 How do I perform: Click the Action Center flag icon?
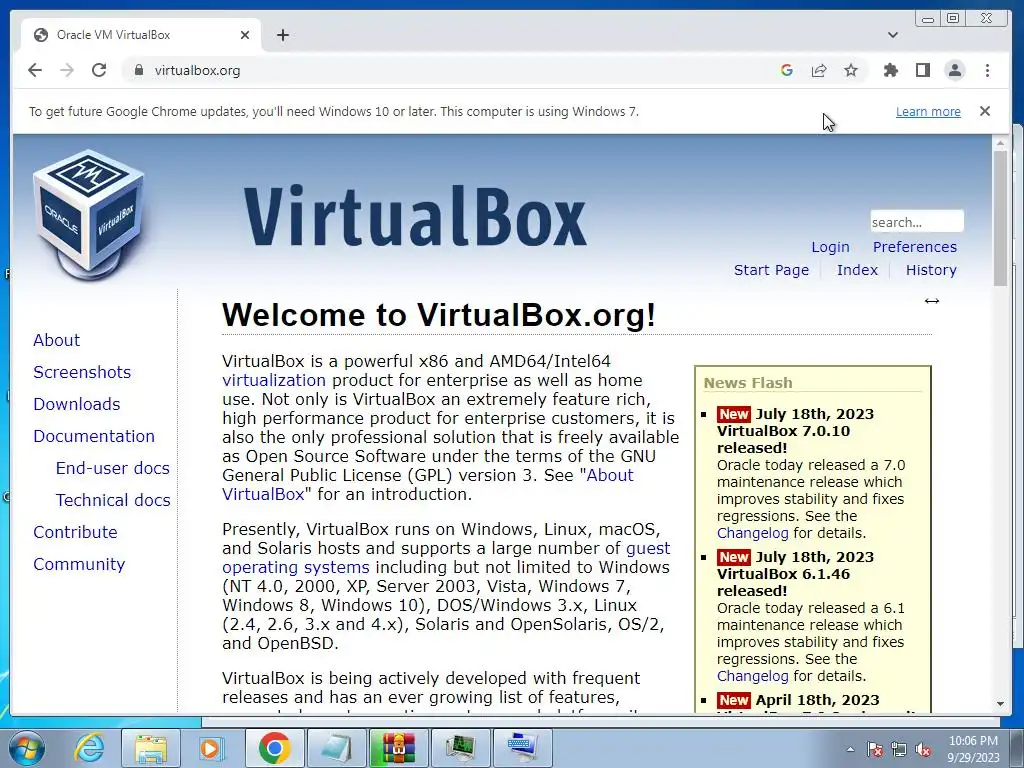(x=875, y=749)
